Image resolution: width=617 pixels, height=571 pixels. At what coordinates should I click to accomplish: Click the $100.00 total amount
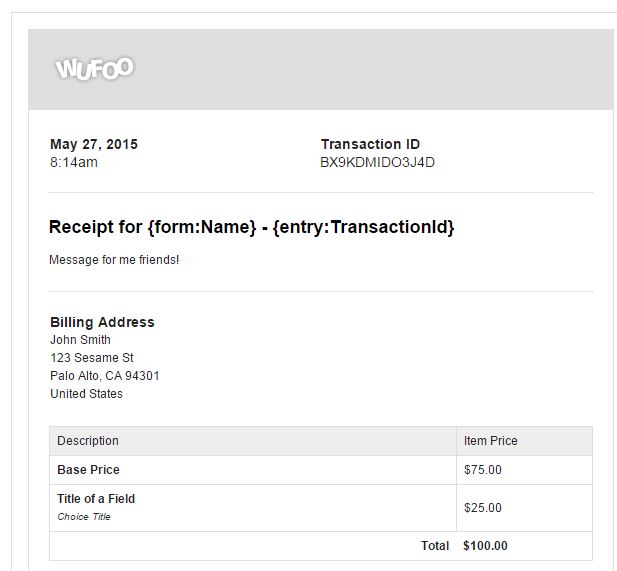click(x=486, y=546)
